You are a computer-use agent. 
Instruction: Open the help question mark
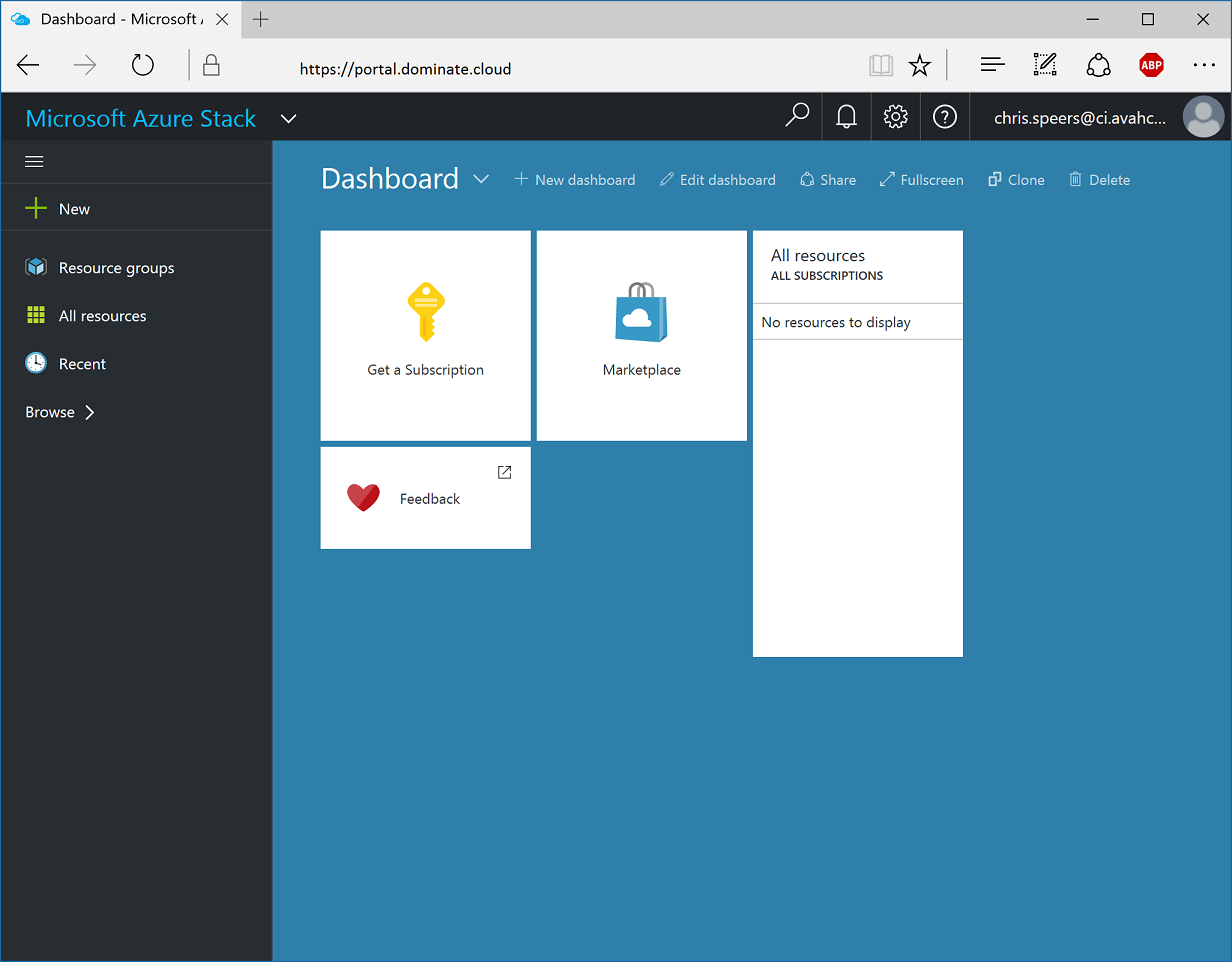click(x=944, y=117)
